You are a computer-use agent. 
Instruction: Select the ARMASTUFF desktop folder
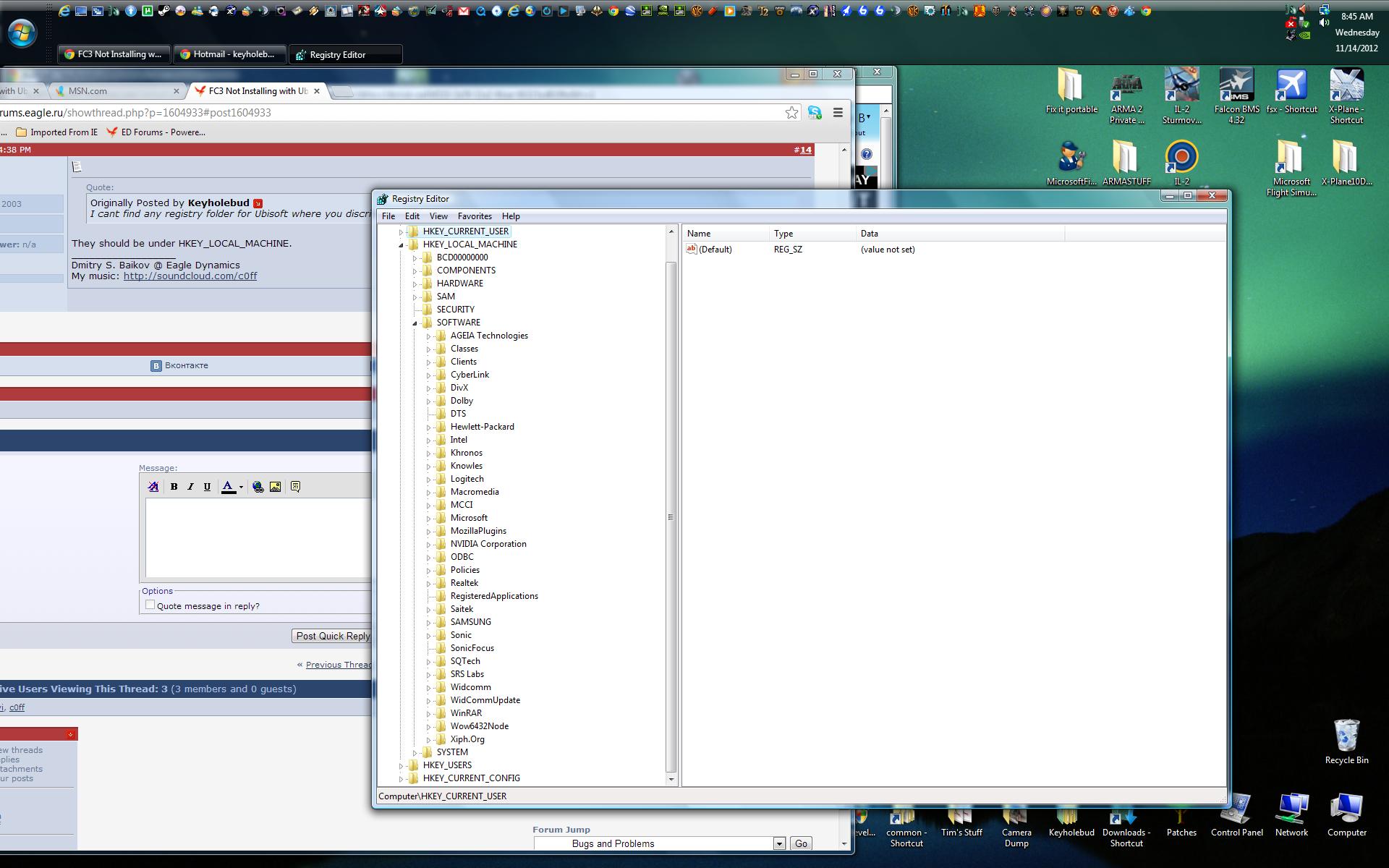pyautogui.click(x=1126, y=163)
